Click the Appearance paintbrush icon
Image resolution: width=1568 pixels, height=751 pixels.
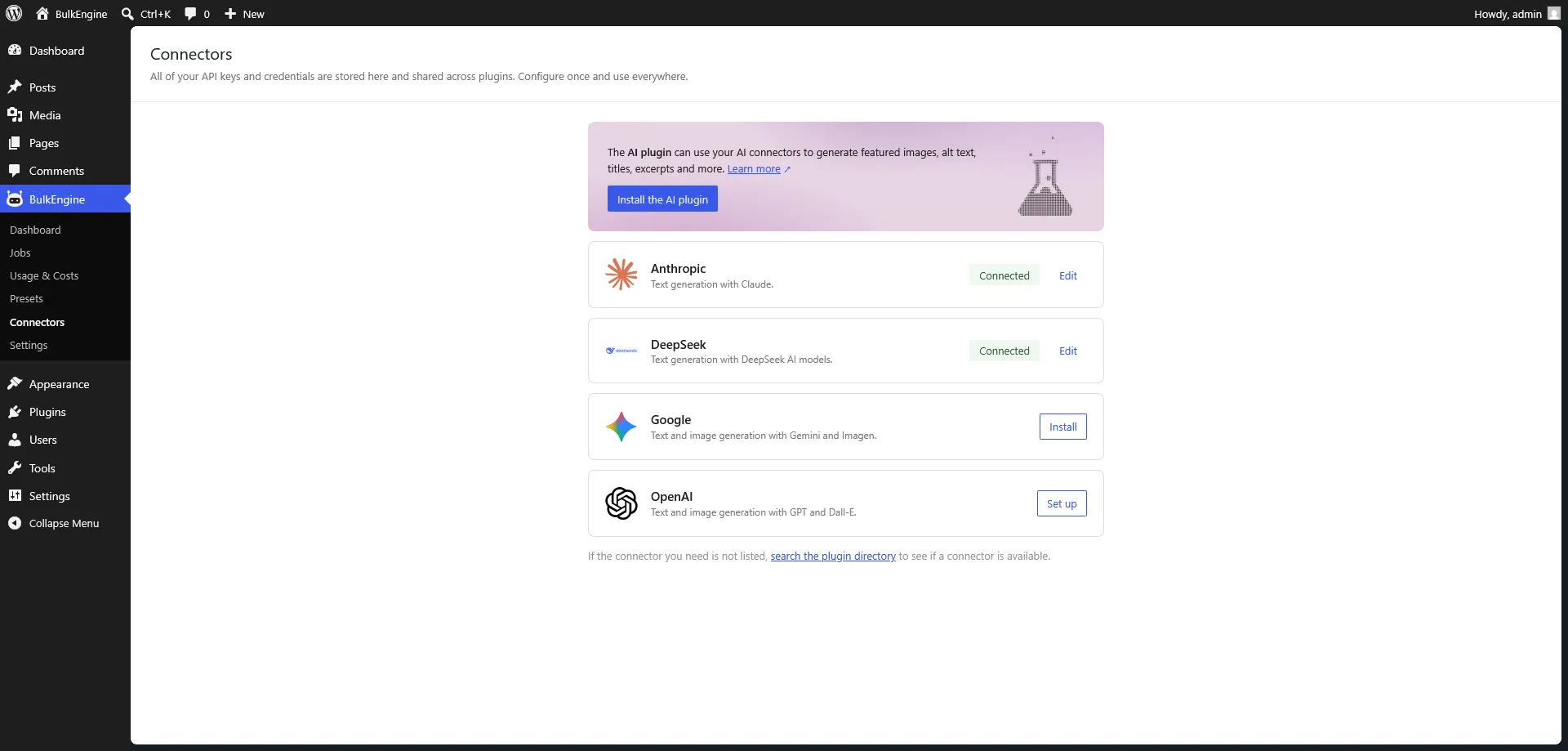[x=15, y=383]
